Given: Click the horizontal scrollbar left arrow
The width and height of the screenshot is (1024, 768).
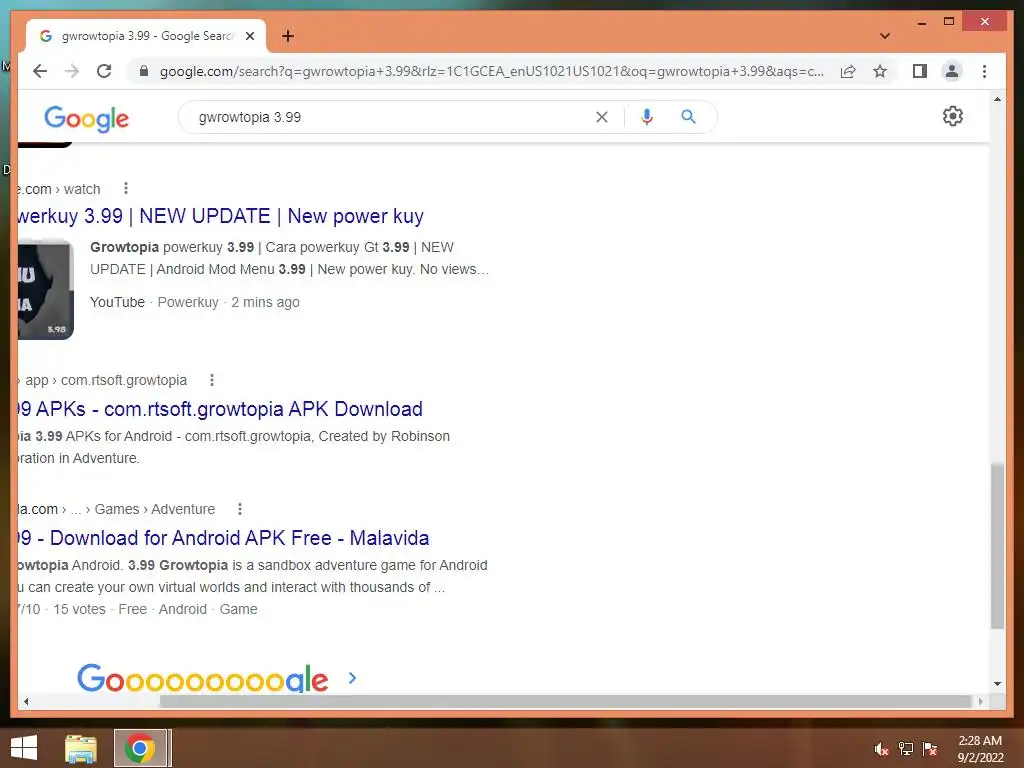Looking at the screenshot, I should (26, 701).
